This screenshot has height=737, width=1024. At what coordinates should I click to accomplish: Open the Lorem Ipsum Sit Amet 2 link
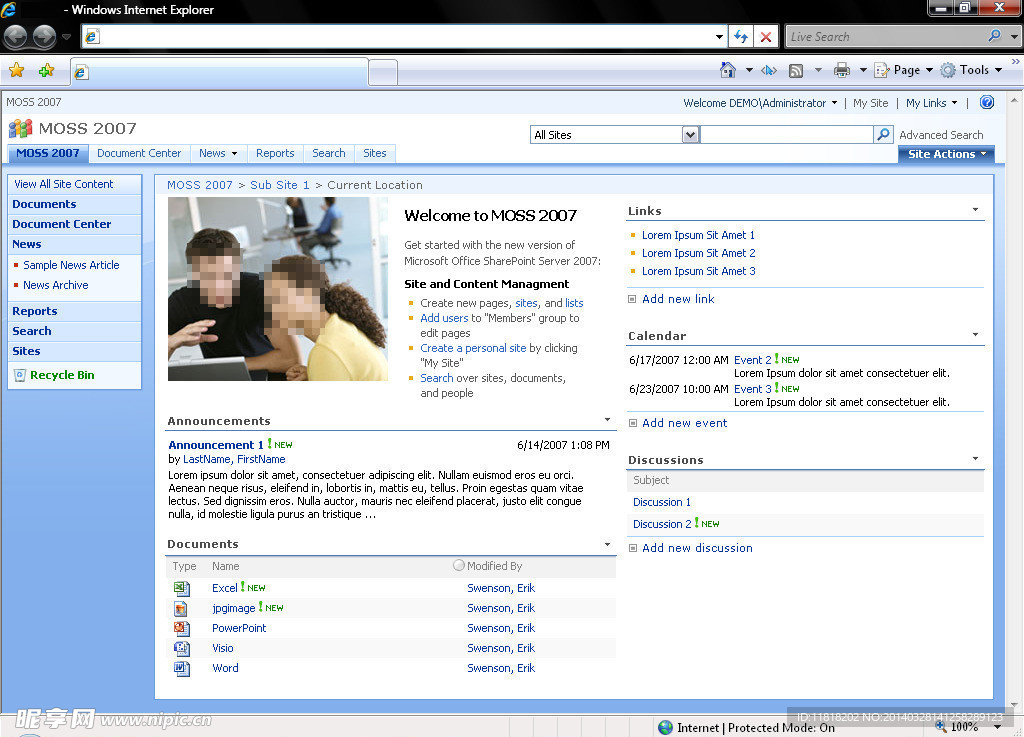click(698, 253)
